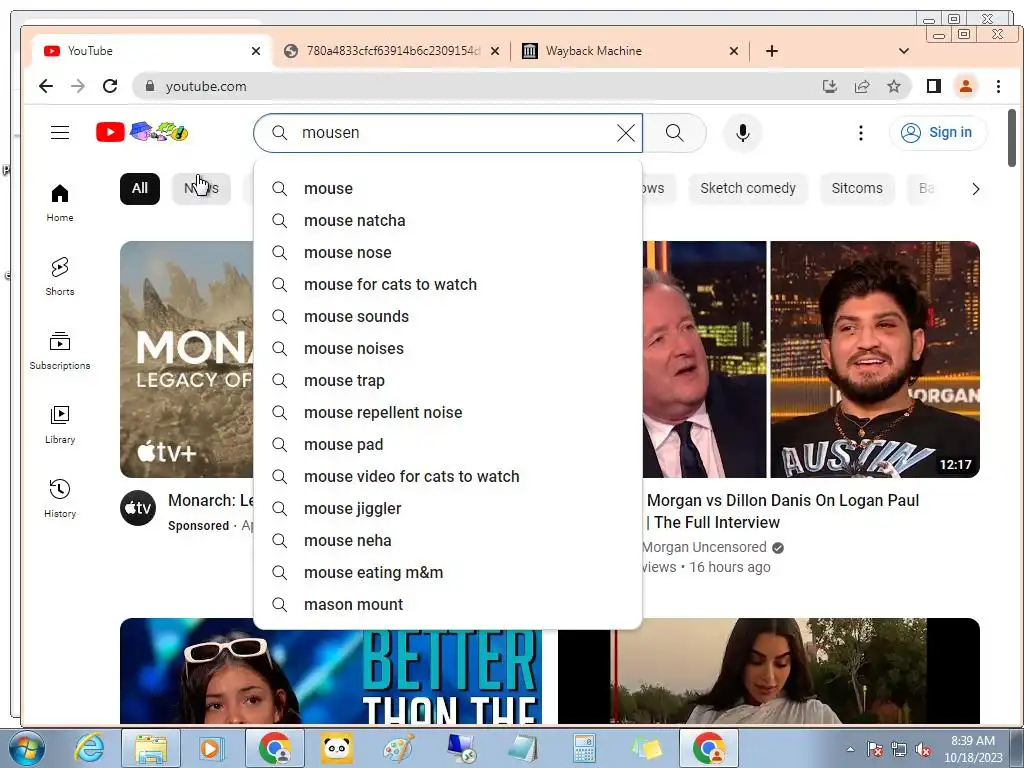Open Library from the sidebar
The image size is (1024, 768).
[59, 424]
